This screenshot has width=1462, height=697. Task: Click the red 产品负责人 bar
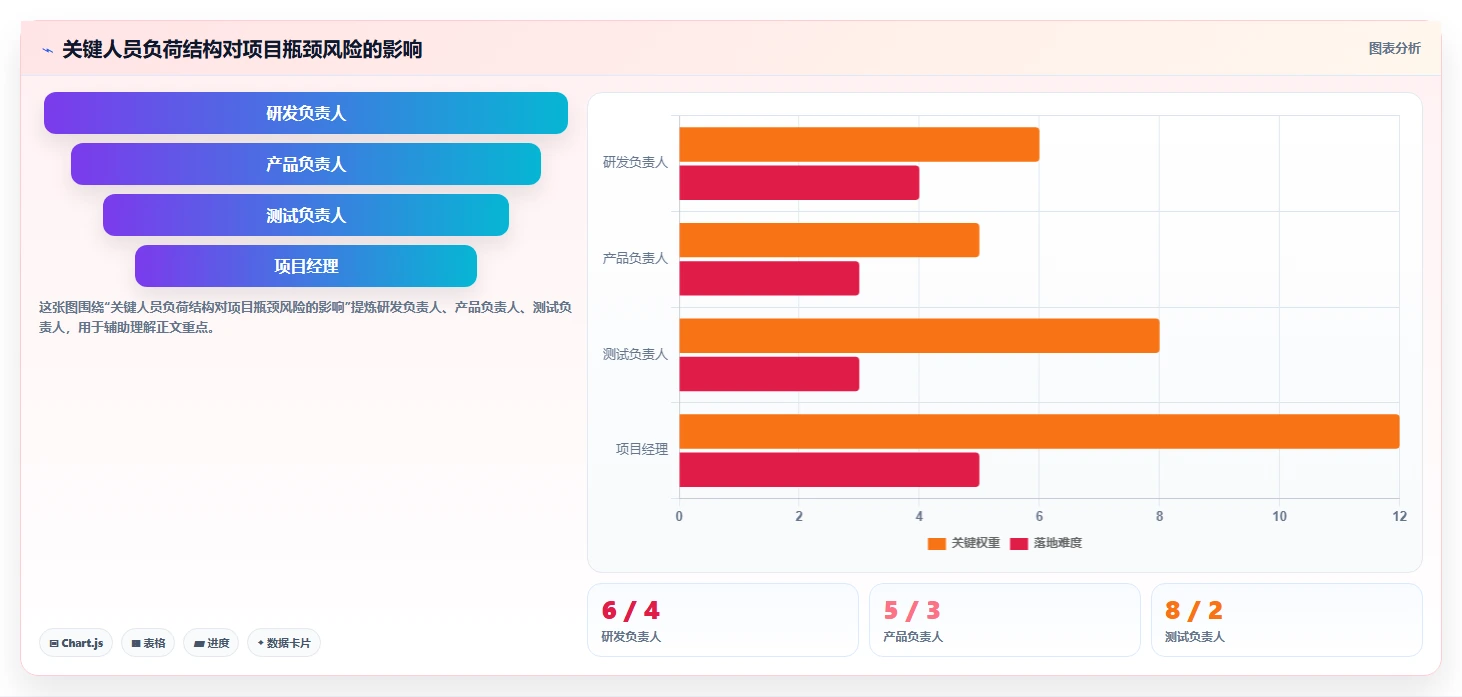[x=769, y=278]
